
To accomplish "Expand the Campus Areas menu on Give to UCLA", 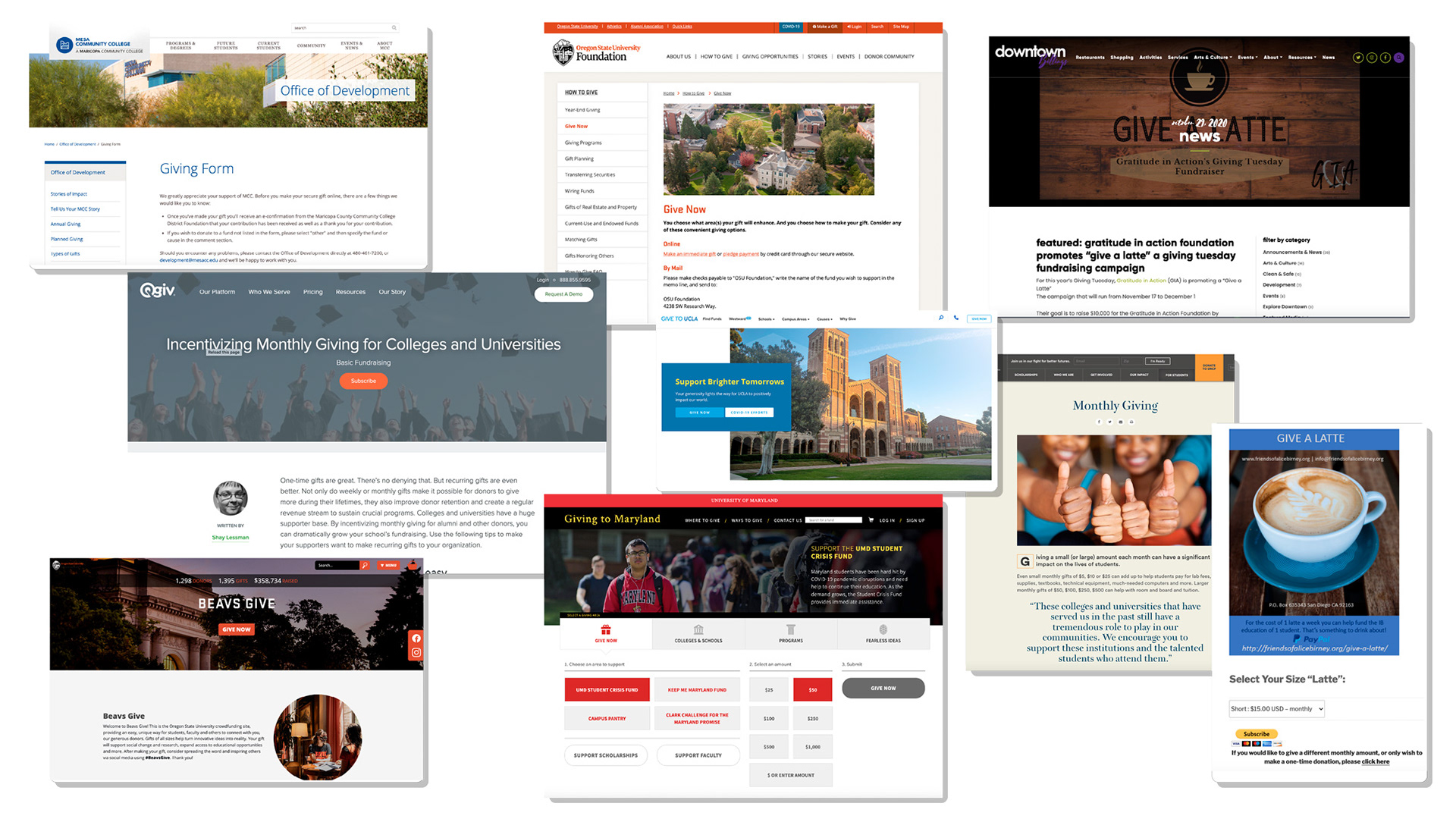I will click(x=796, y=319).
